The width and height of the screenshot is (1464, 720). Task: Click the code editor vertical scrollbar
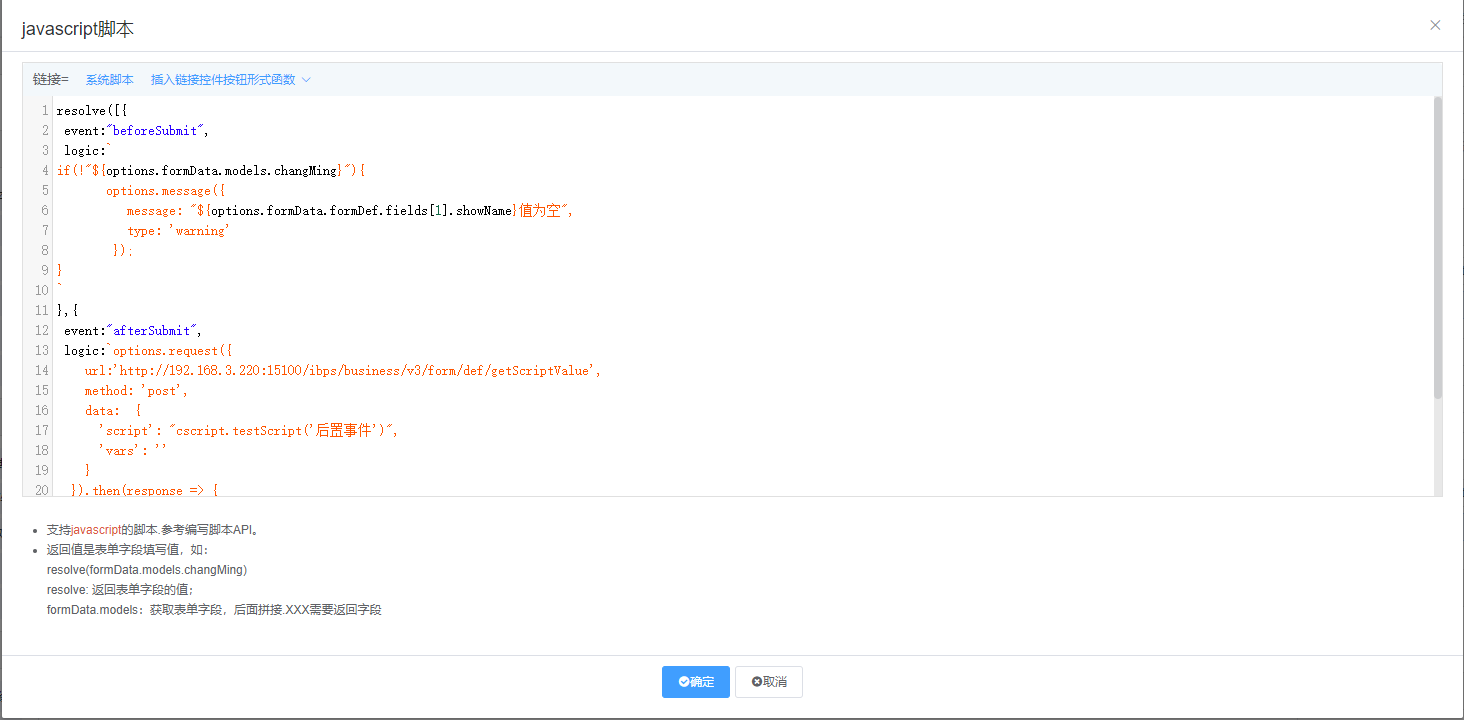tap(1437, 248)
